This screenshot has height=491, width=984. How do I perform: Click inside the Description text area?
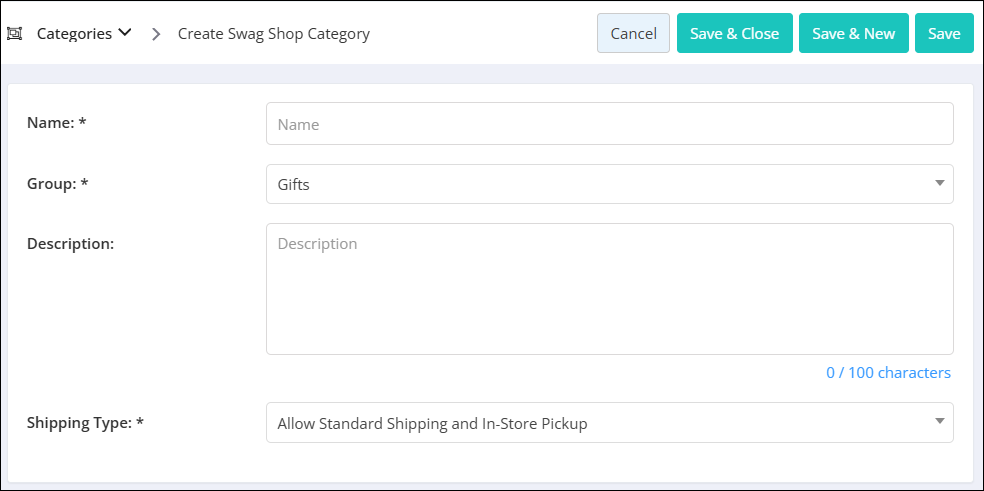[609, 289]
